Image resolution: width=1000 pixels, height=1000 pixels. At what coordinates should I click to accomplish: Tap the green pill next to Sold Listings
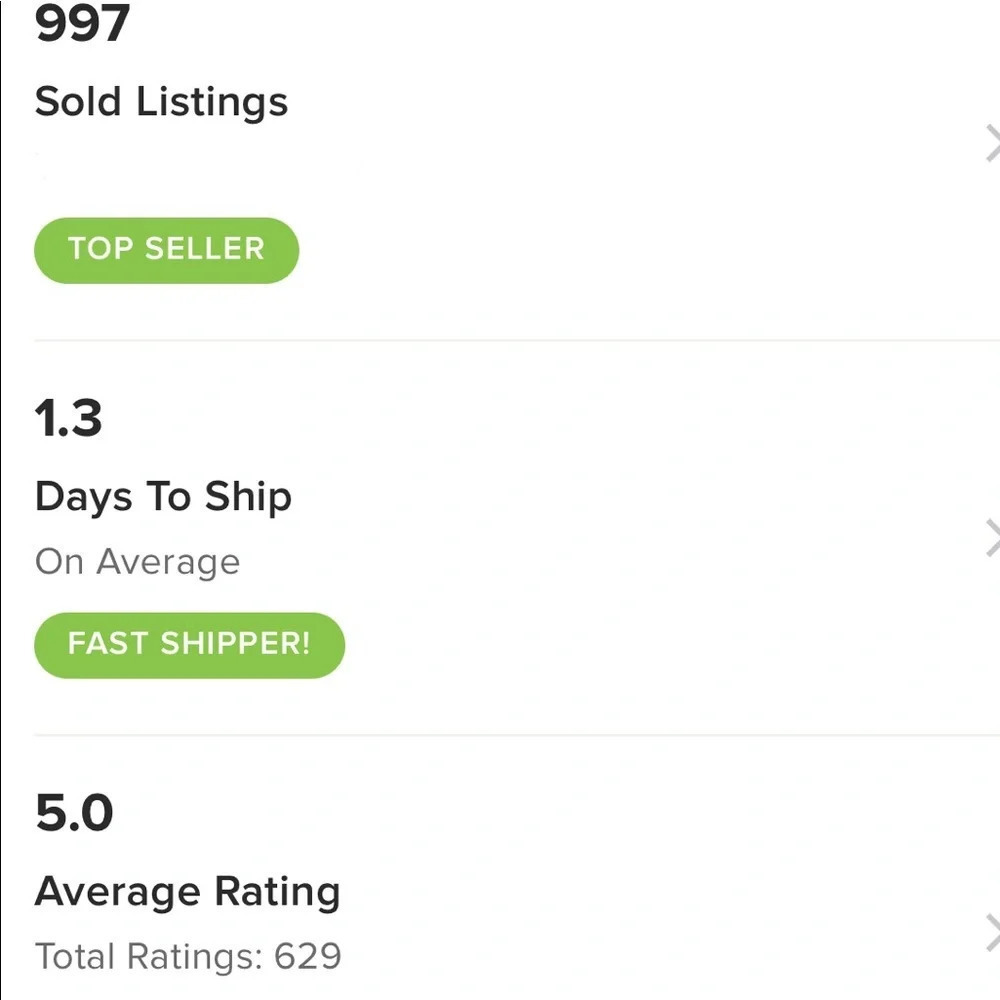tap(166, 250)
